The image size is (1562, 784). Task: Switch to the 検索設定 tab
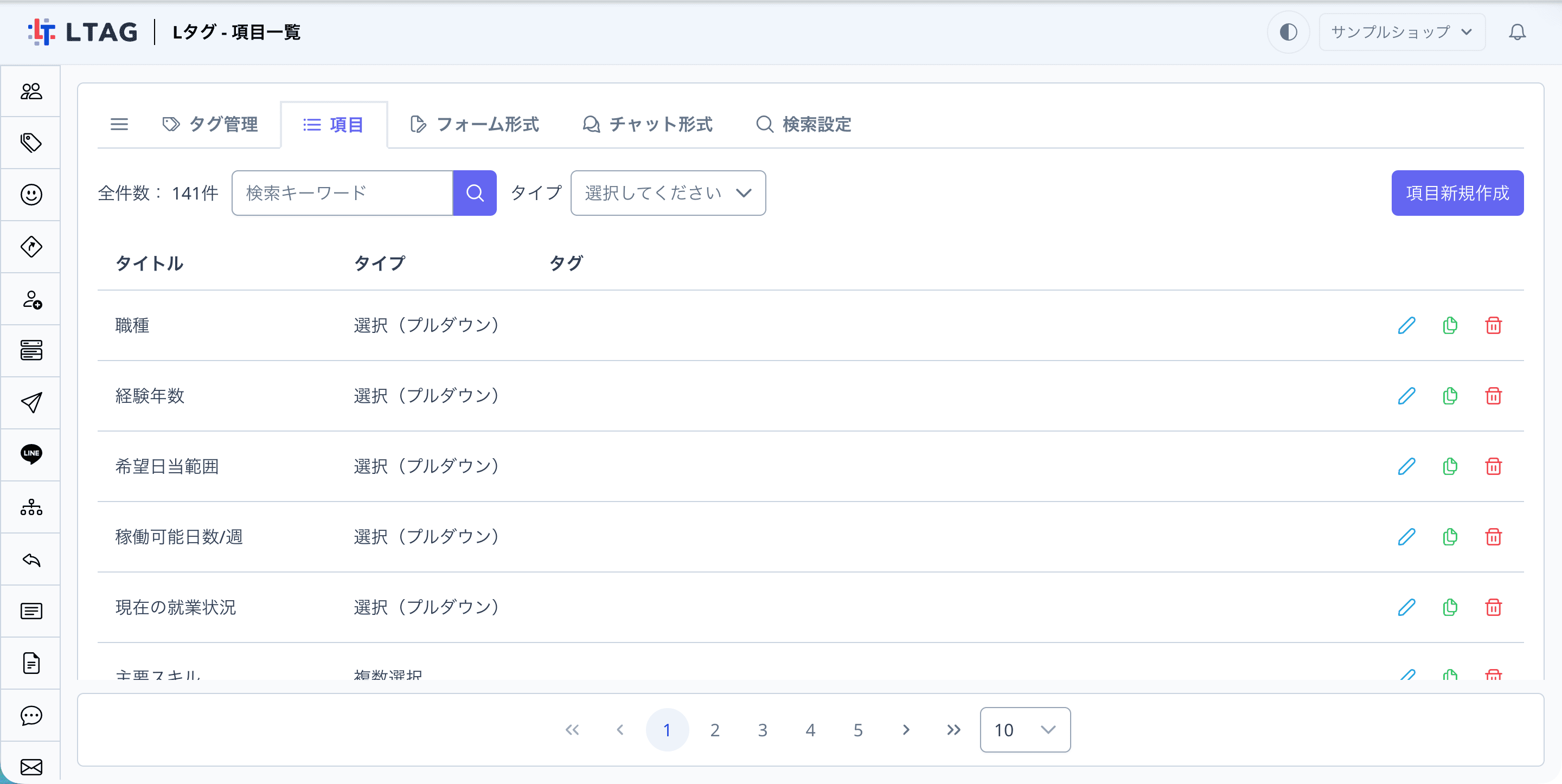click(804, 124)
